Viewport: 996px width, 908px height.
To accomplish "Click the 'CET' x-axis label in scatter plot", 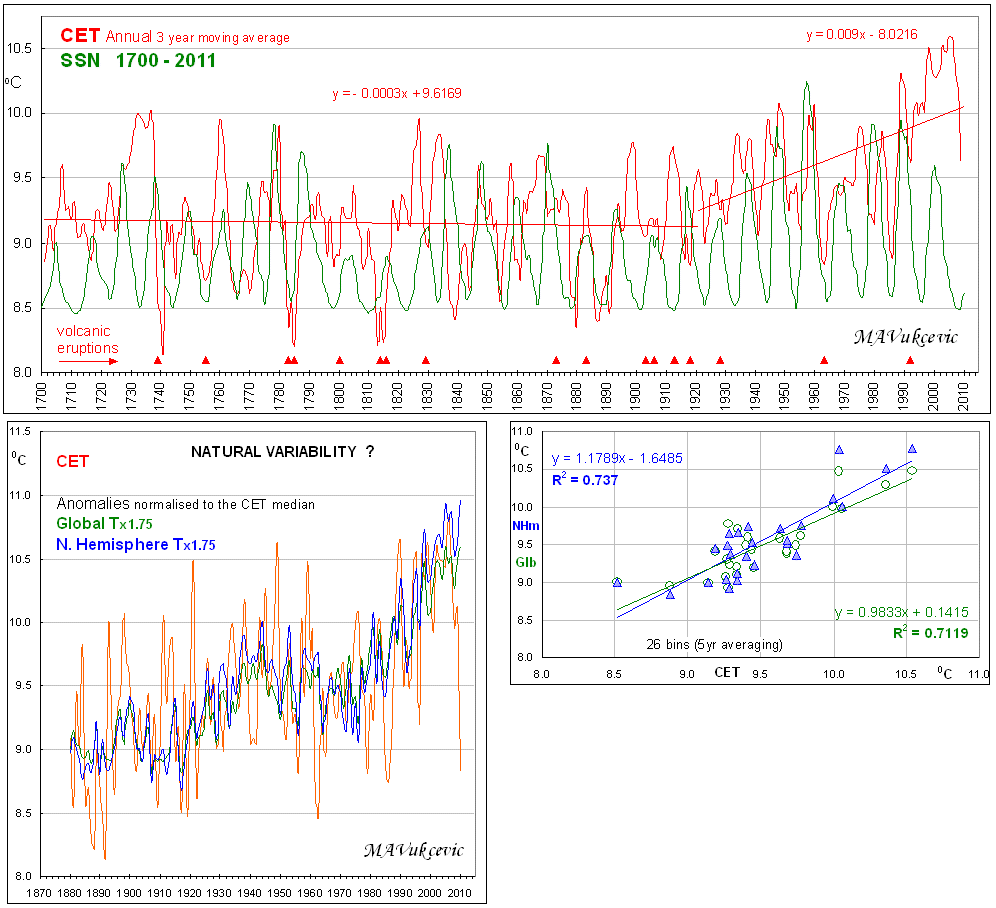I will pyautogui.click(x=727, y=672).
